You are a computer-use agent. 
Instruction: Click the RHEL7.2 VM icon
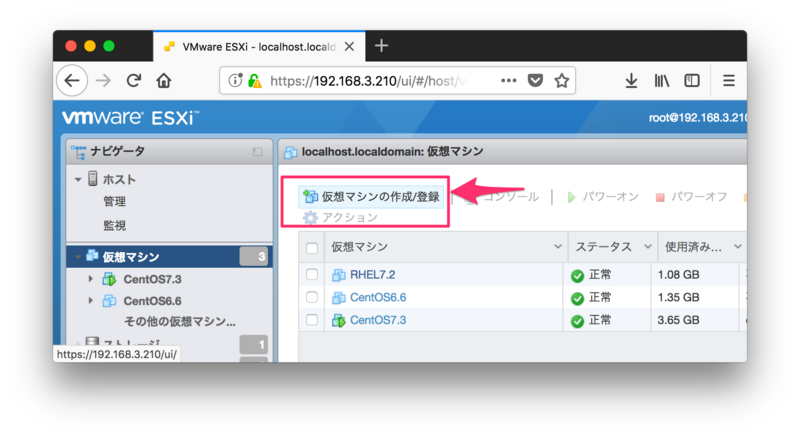coord(338,275)
